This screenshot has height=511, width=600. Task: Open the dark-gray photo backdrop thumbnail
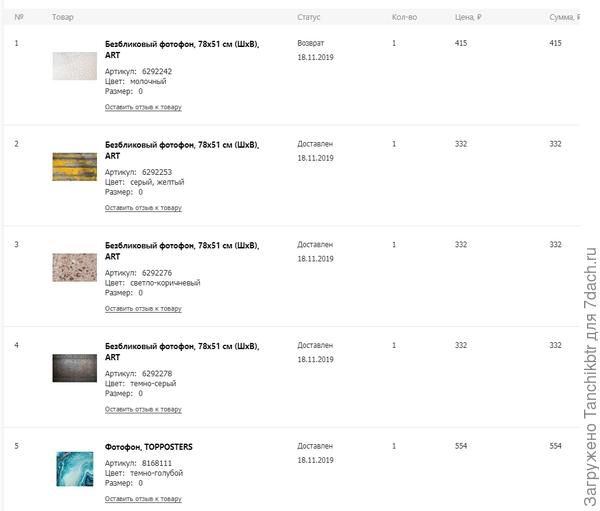[x=74, y=368]
